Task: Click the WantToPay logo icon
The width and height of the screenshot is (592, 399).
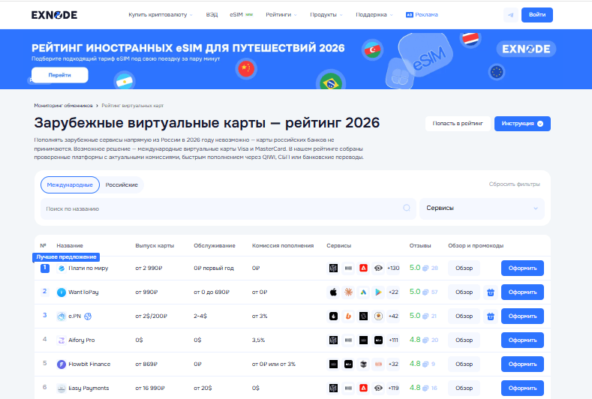Action: (61, 292)
